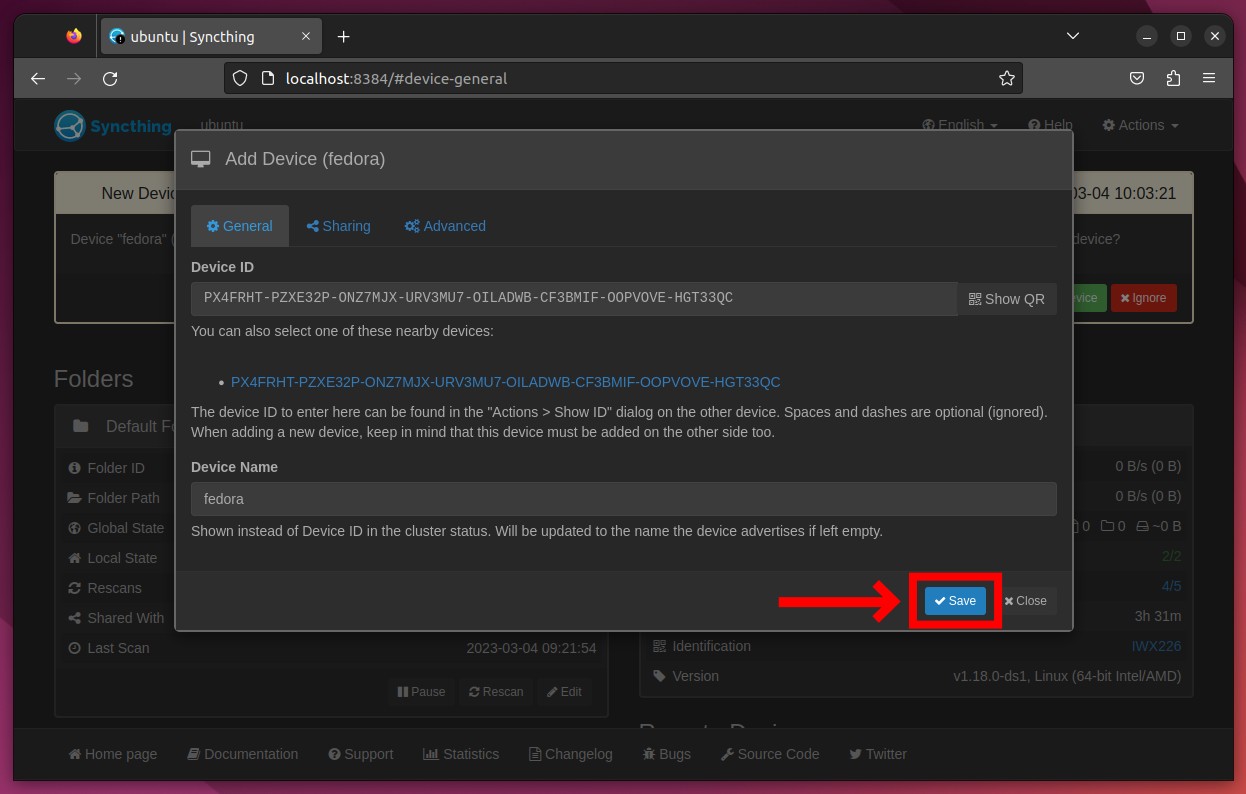This screenshot has width=1246, height=794.
Task: Open Firefox hamburger application menu
Action: 1209,78
